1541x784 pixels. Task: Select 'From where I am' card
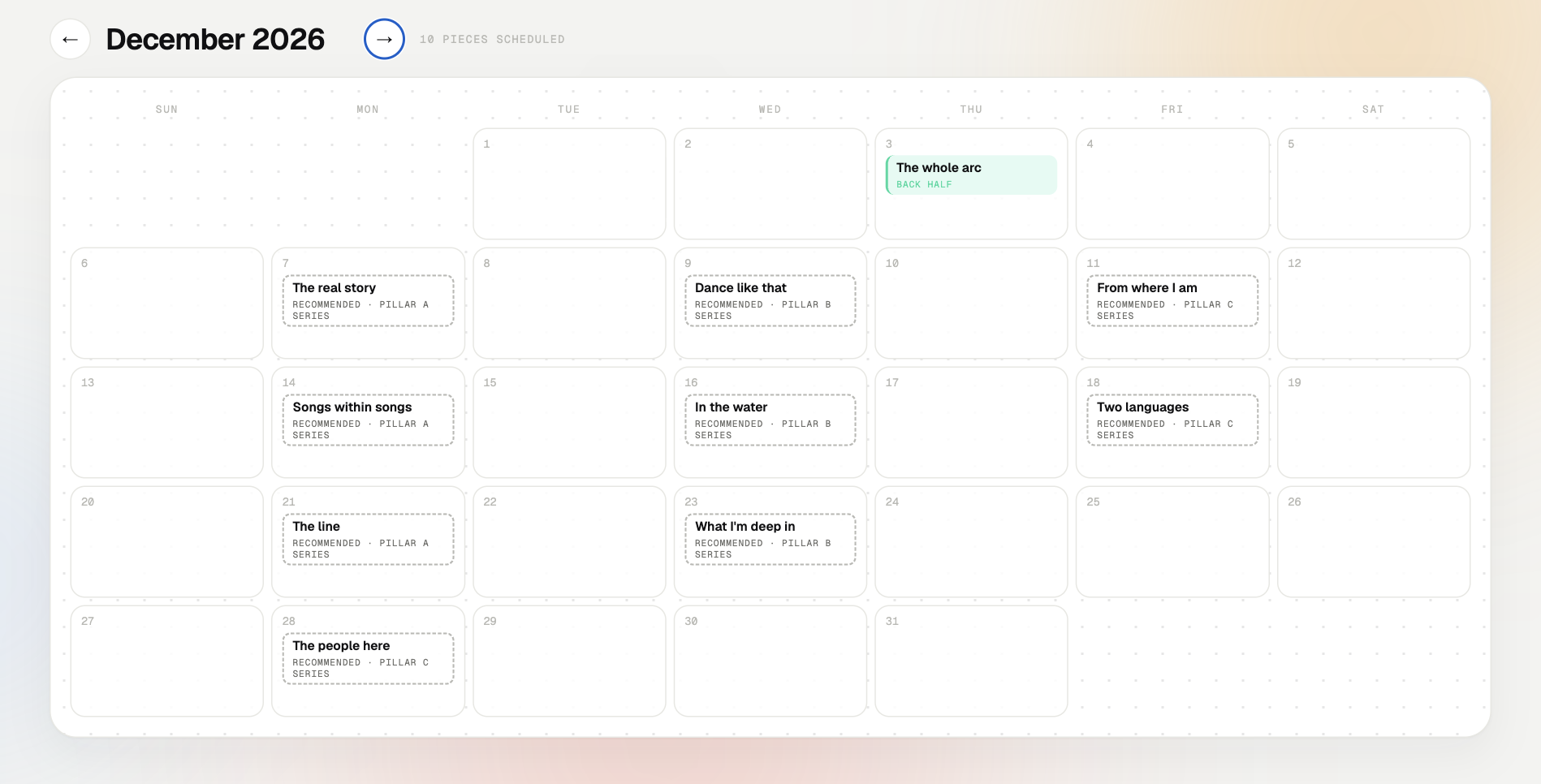1172,301
